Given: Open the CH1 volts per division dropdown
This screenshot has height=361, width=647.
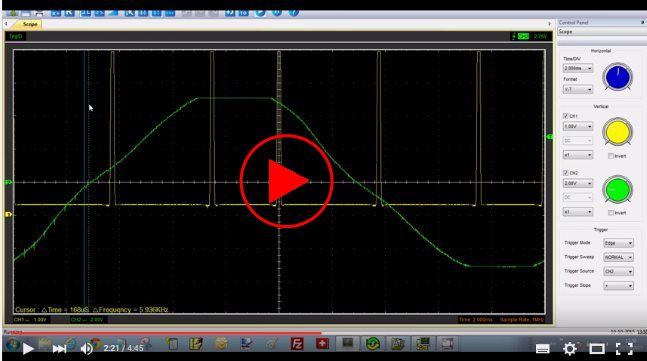Looking at the screenshot, I should tap(578, 126).
